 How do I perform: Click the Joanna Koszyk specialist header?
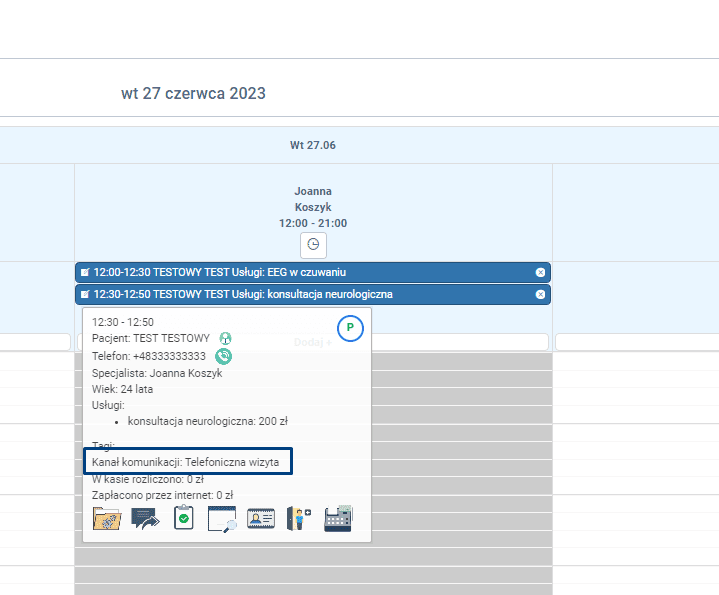[313, 199]
